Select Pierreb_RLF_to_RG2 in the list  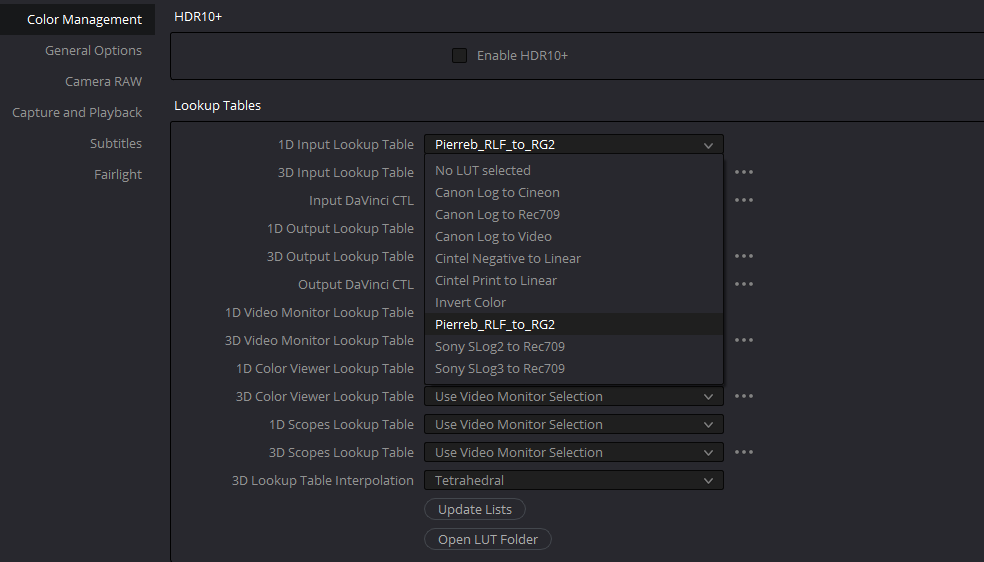574,324
